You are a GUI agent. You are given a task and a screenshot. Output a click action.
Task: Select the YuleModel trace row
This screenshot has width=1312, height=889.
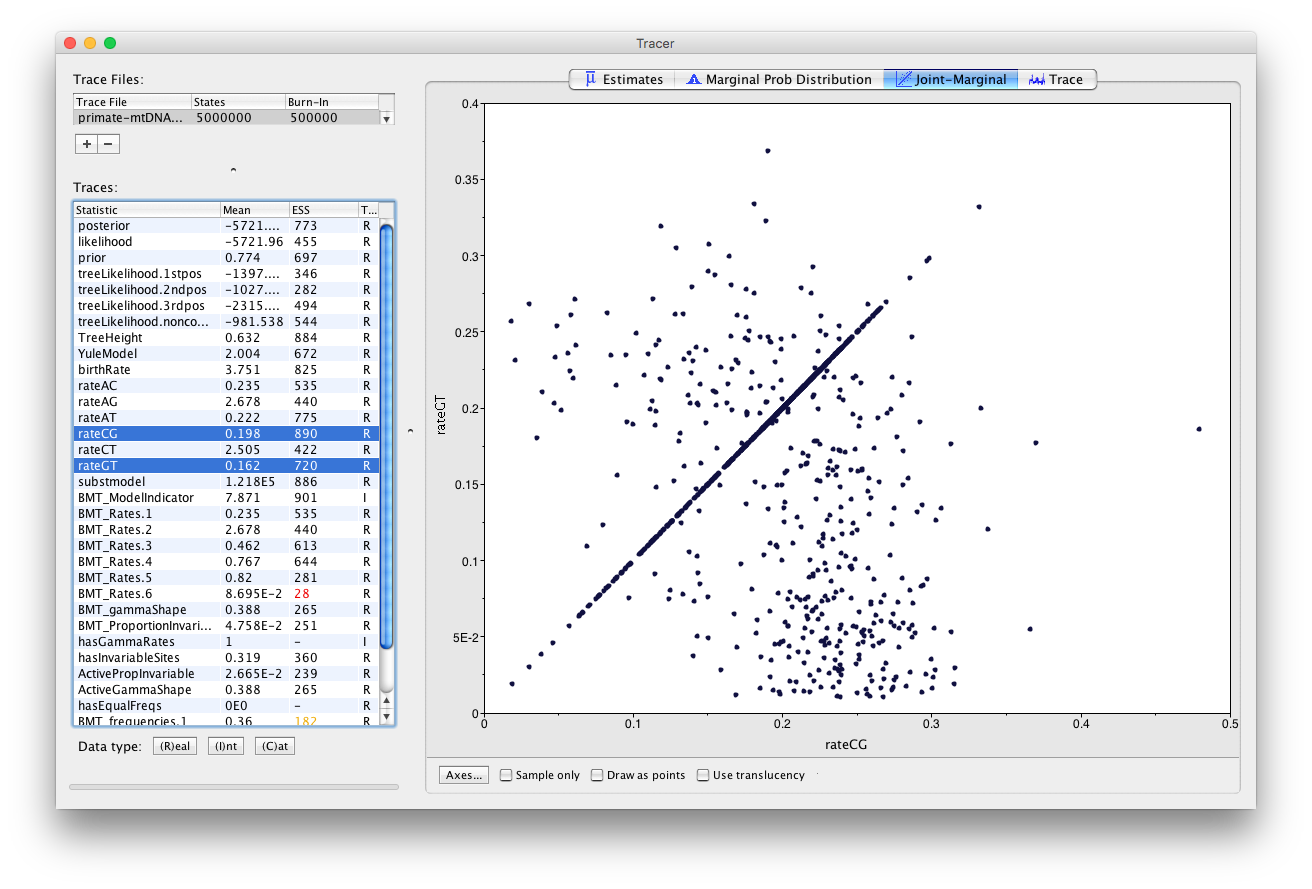(227, 354)
